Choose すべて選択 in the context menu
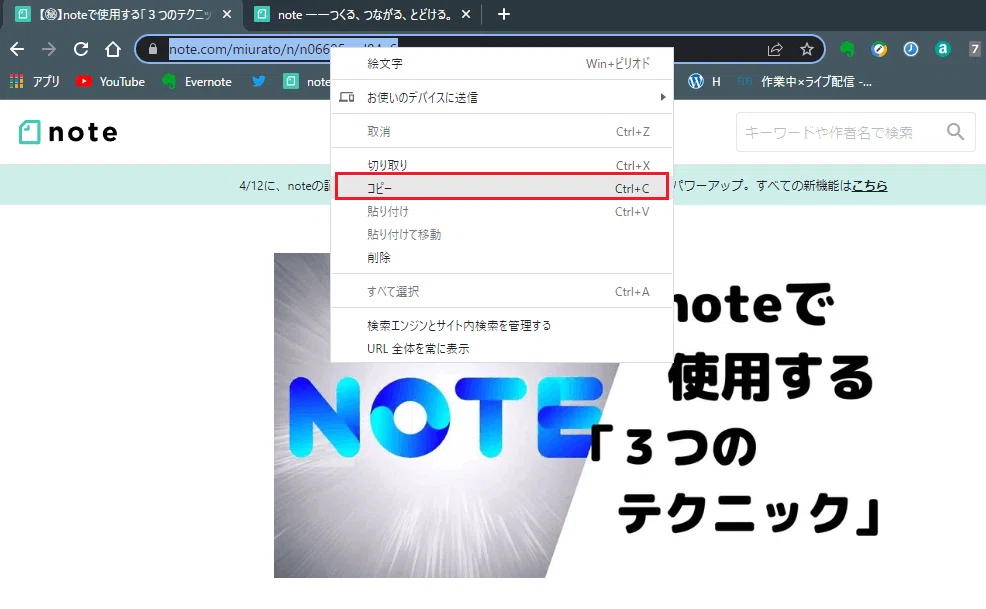This screenshot has height=609, width=986. pos(502,291)
